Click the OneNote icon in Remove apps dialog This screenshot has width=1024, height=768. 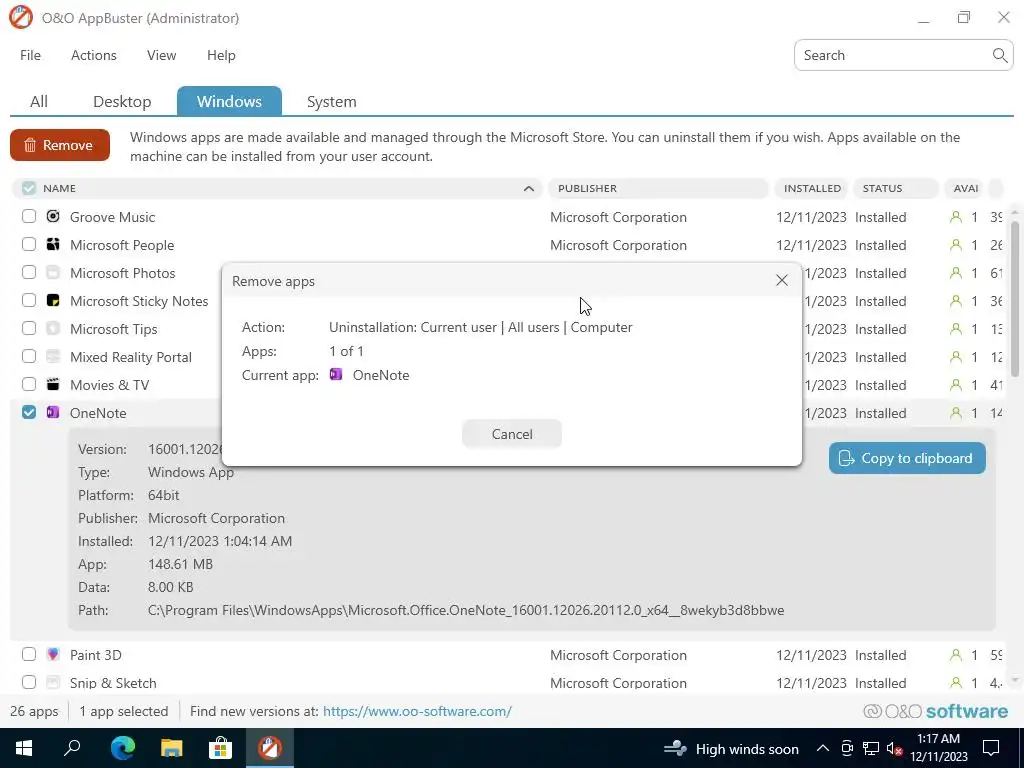pyautogui.click(x=336, y=375)
